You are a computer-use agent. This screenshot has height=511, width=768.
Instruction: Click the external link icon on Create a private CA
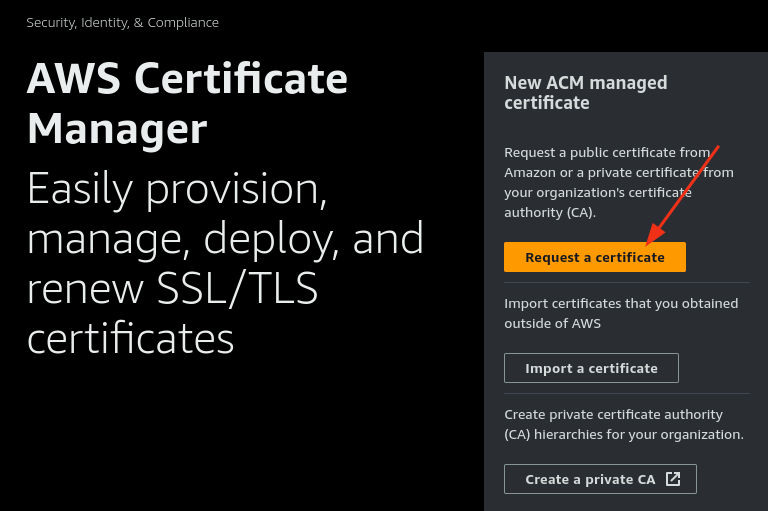[x=673, y=479]
